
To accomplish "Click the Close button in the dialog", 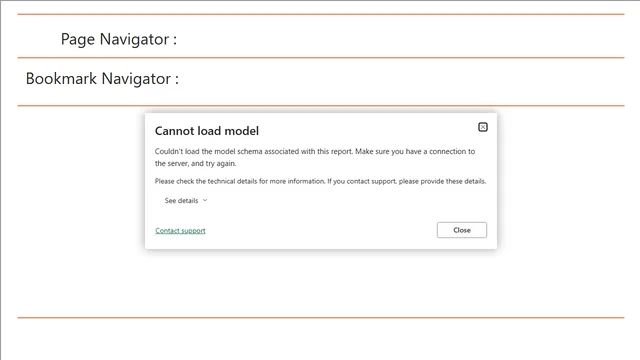I will pos(462,230).
